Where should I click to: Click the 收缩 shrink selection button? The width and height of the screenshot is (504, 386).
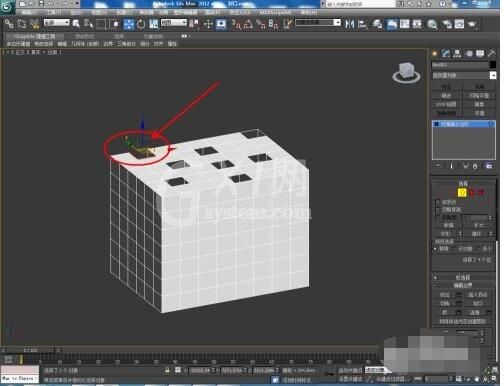pyautogui.click(x=448, y=225)
